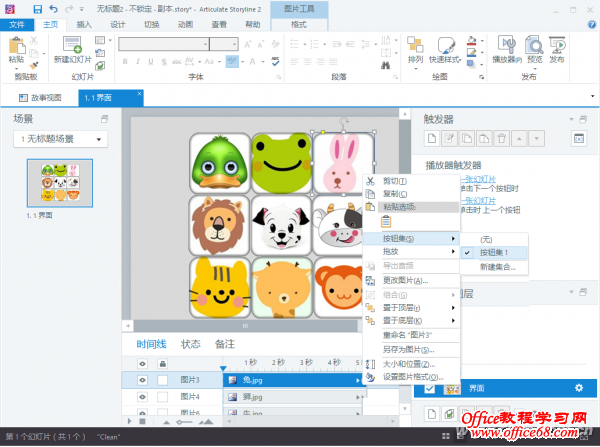Open the customize quick access toolbar arrow
Screen dimensions: 600x447
82,9
